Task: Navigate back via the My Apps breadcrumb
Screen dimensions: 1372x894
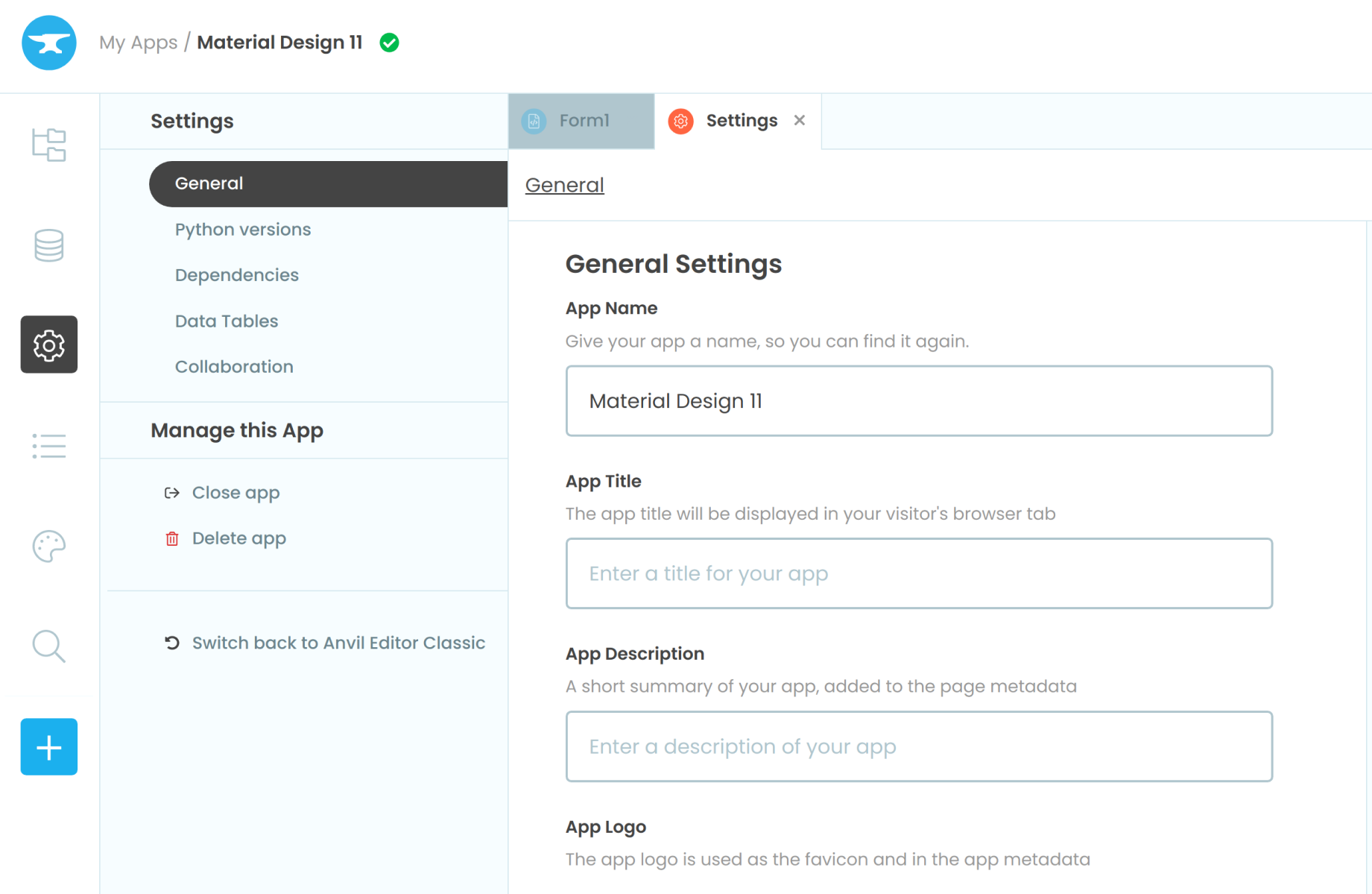Action: pyautogui.click(x=139, y=43)
